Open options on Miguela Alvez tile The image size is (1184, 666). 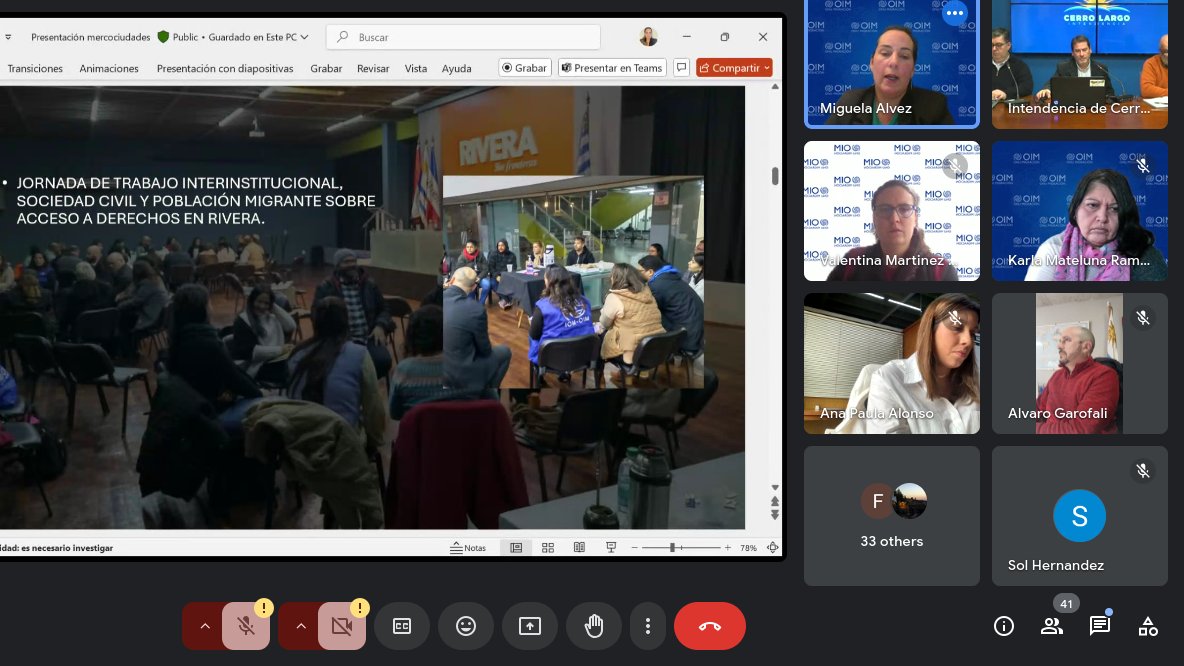954,13
